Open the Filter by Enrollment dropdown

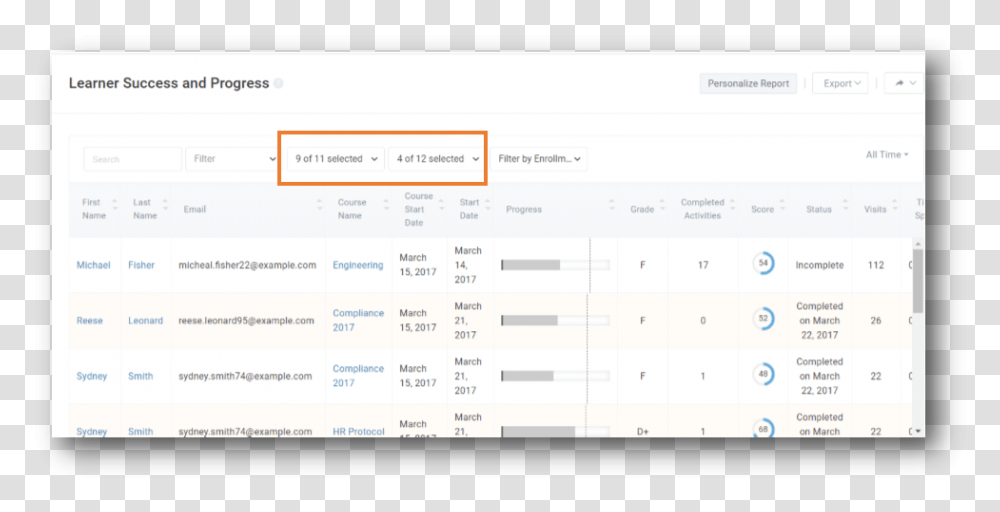539,159
